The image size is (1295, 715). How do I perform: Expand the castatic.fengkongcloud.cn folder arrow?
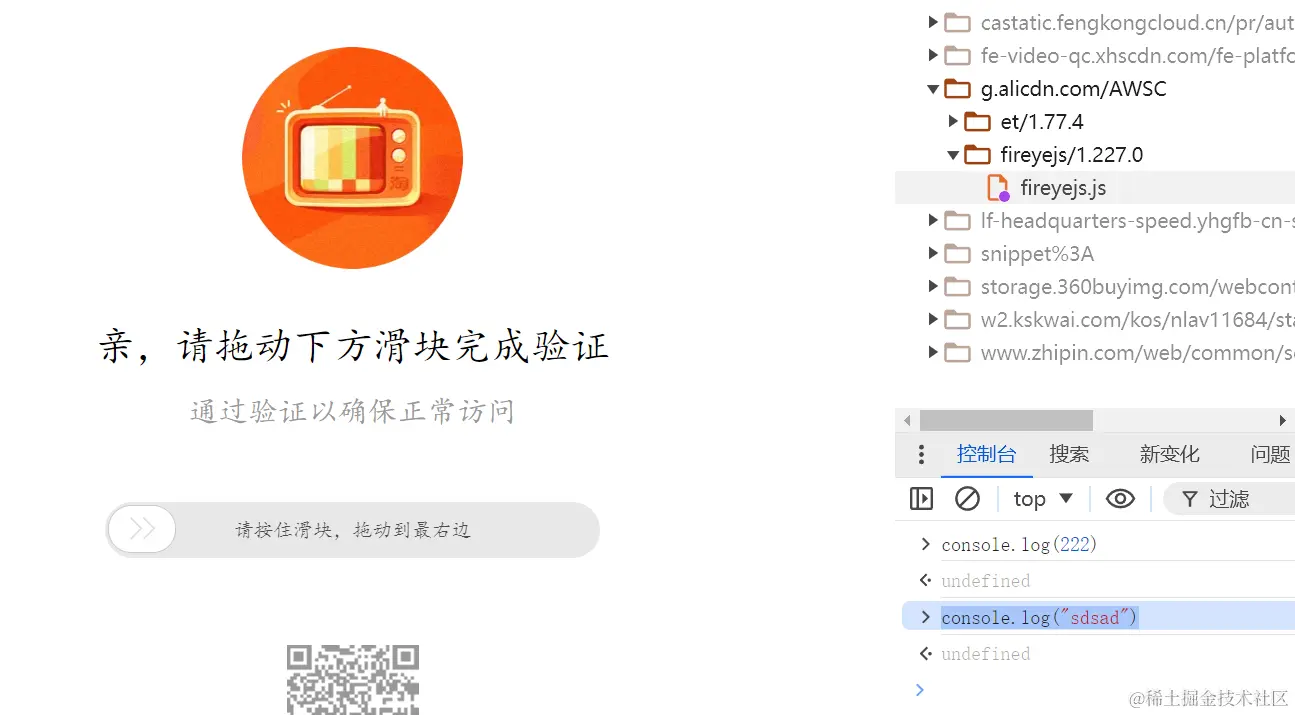pos(933,22)
